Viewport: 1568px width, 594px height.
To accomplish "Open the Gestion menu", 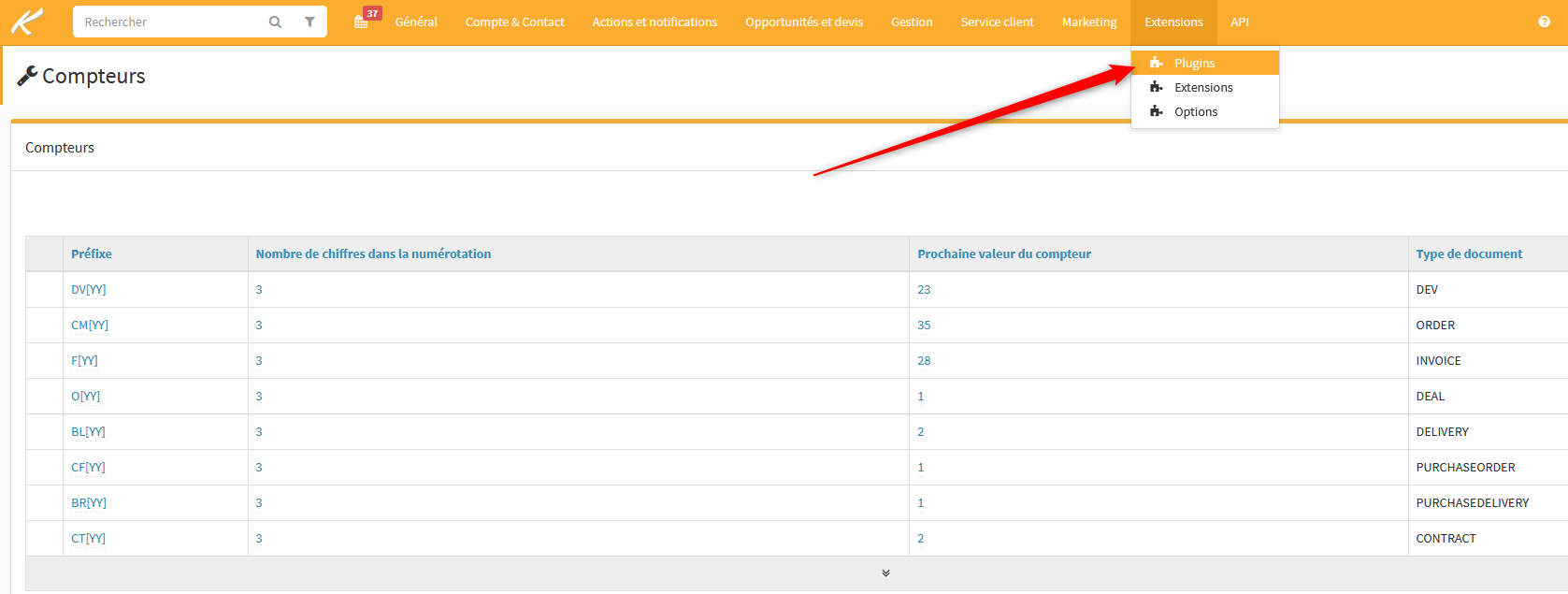I will [912, 22].
